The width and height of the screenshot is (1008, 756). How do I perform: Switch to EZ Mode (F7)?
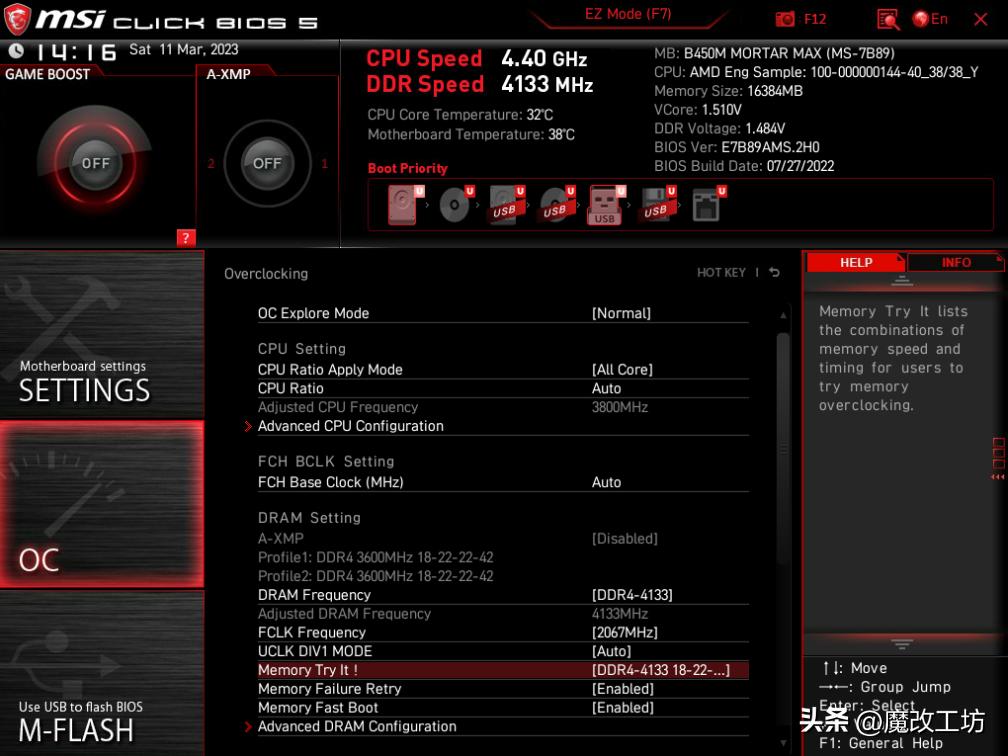click(x=627, y=13)
